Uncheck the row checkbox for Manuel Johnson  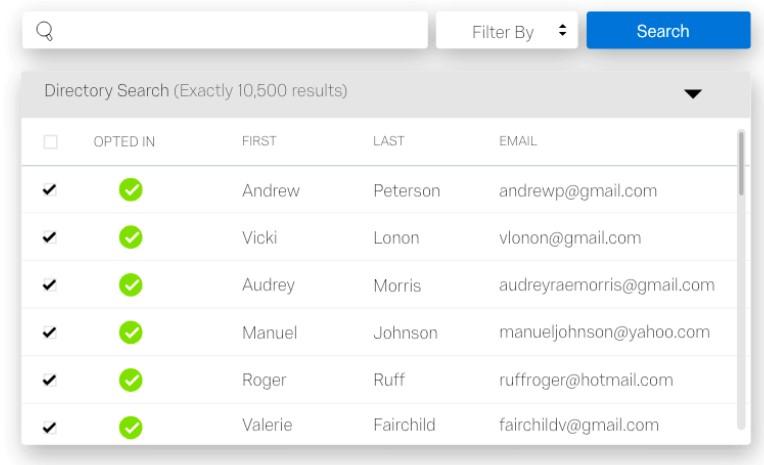pyautogui.click(x=50, y=332)
